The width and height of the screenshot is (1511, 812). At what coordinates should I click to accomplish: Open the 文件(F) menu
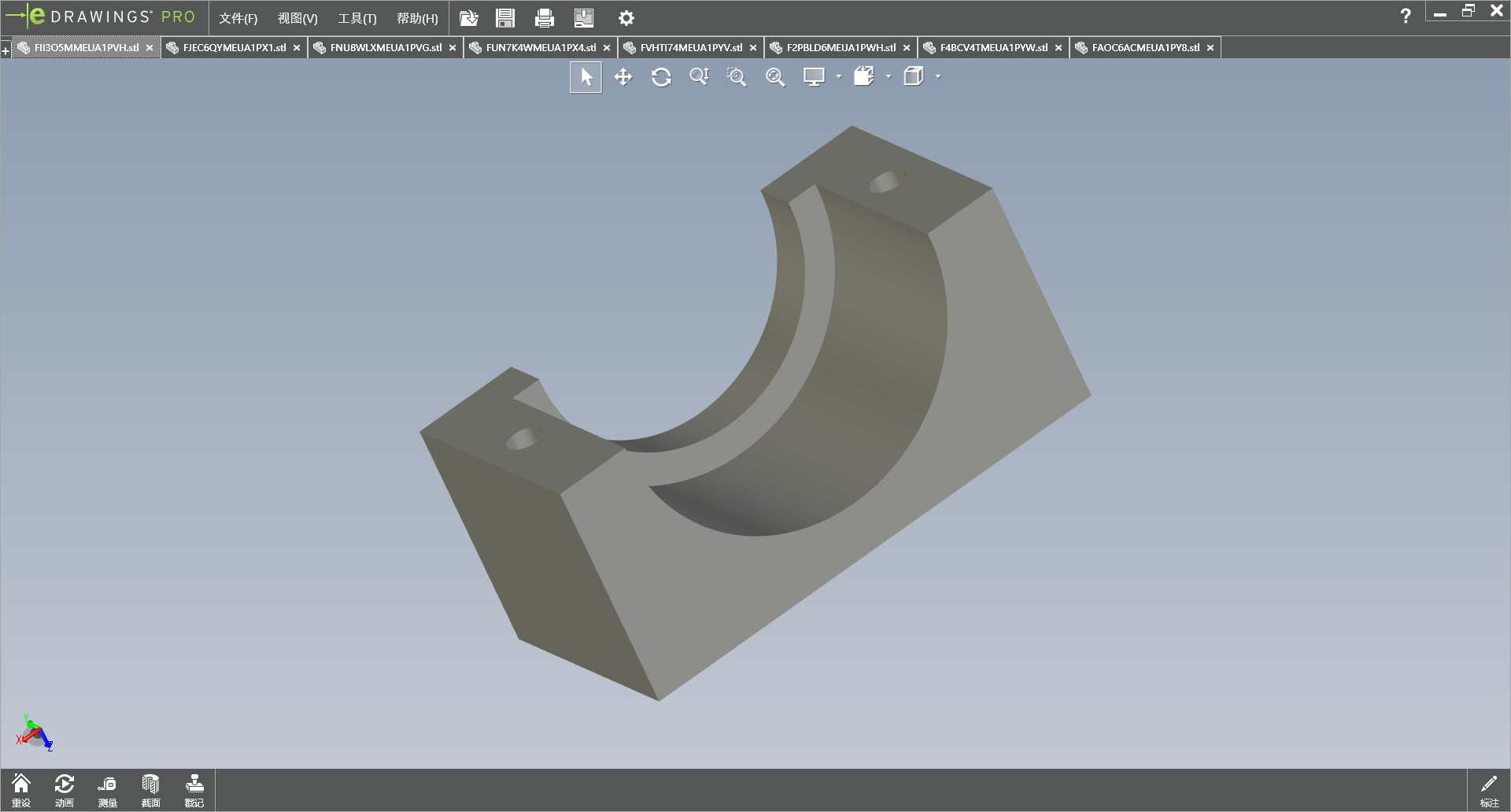[x=238, y=18]
